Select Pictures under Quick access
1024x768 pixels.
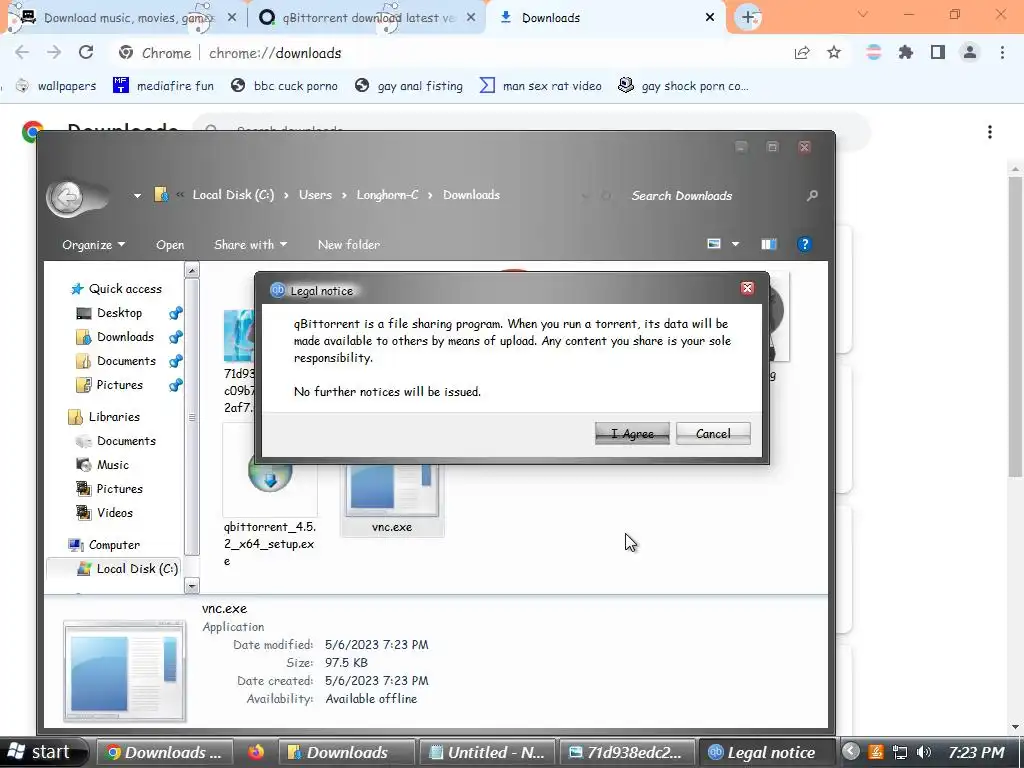pyautogui.click(x=110, y=385)
